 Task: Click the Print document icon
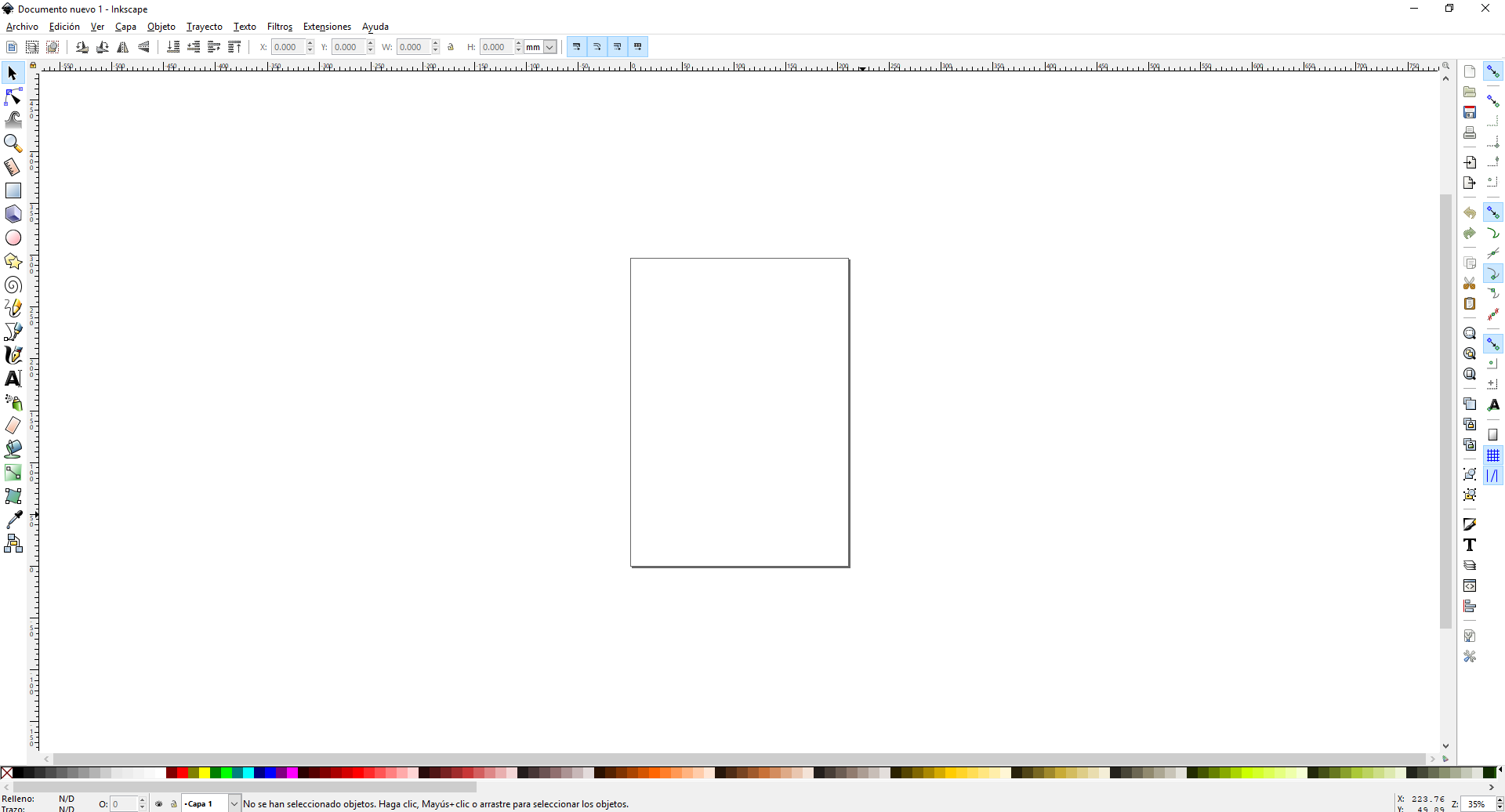click(1470, 133)
